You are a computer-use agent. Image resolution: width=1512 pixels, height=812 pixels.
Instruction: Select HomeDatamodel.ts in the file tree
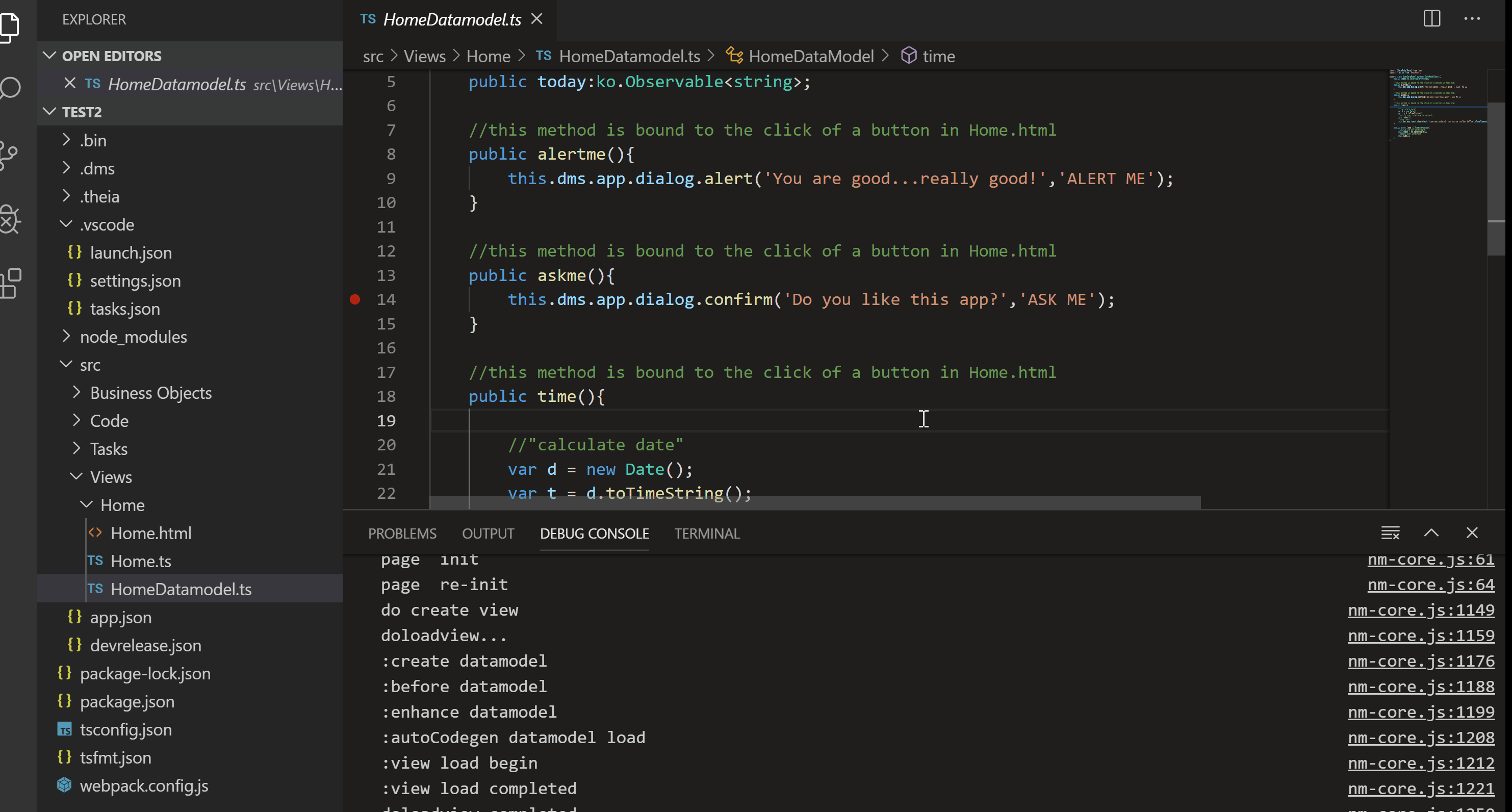tap(190, 589)
